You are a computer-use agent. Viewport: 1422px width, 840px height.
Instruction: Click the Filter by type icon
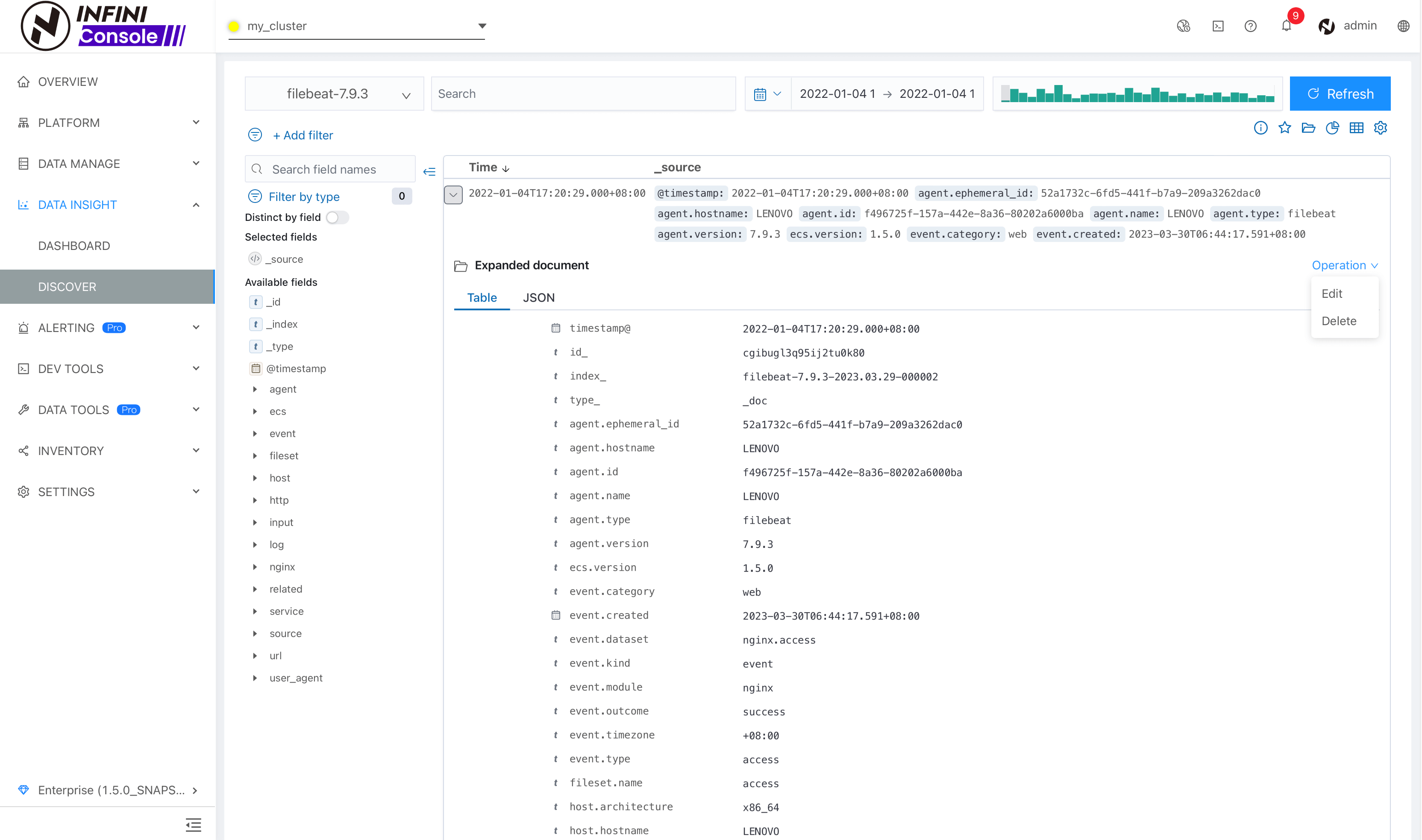255,197
